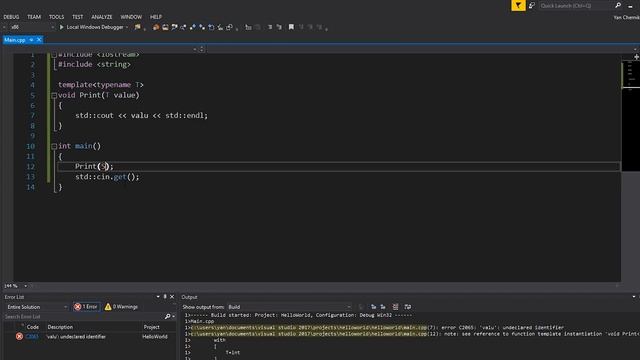Select the Main.cpp editor tab

(15, 40)
